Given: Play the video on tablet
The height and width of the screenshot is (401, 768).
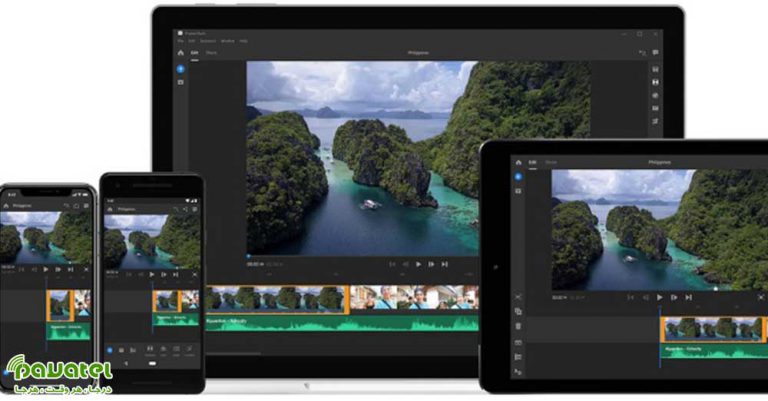Looking at the screenshot, I should tap(660, 297).
